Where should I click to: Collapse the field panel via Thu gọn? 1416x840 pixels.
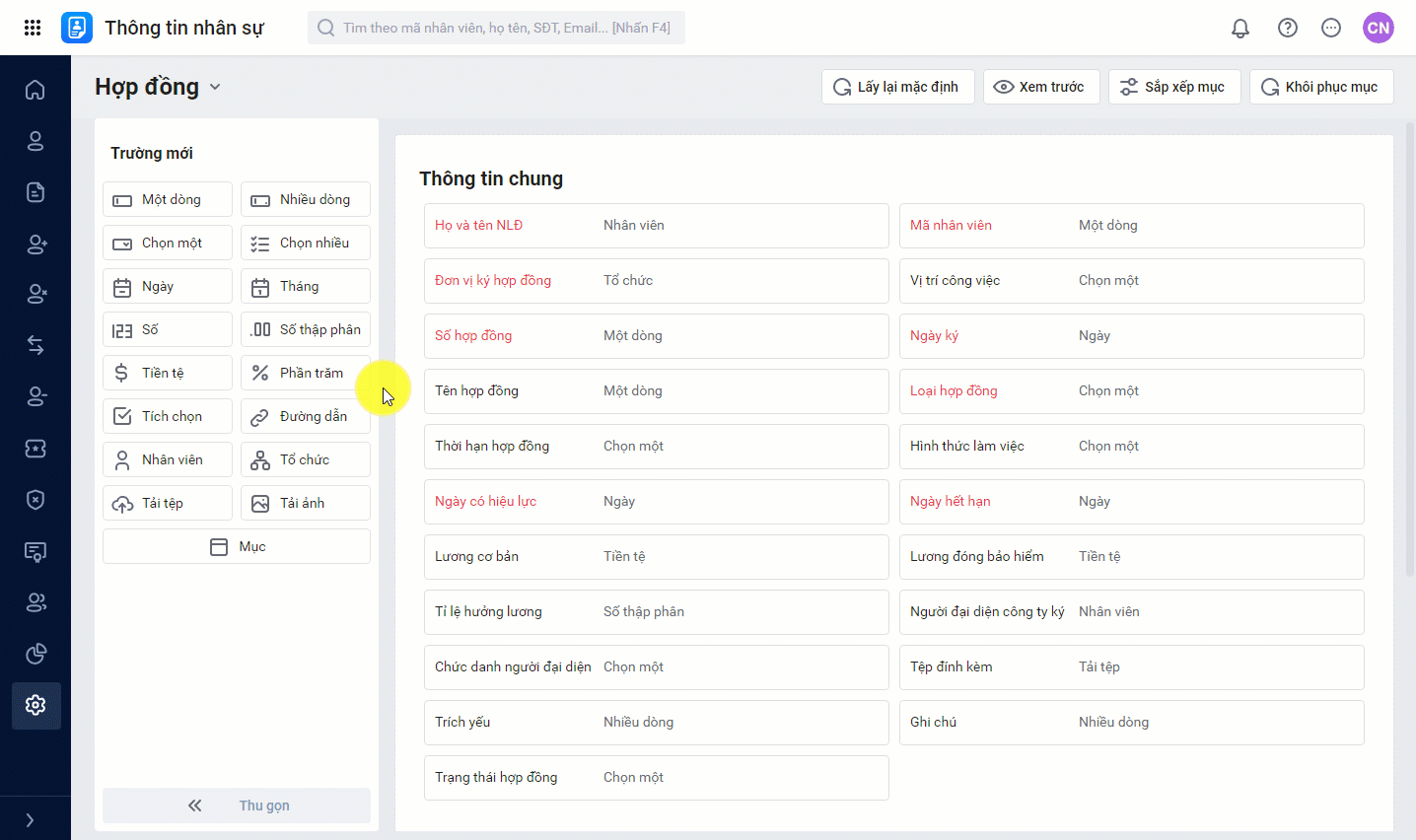coord(237,805)
